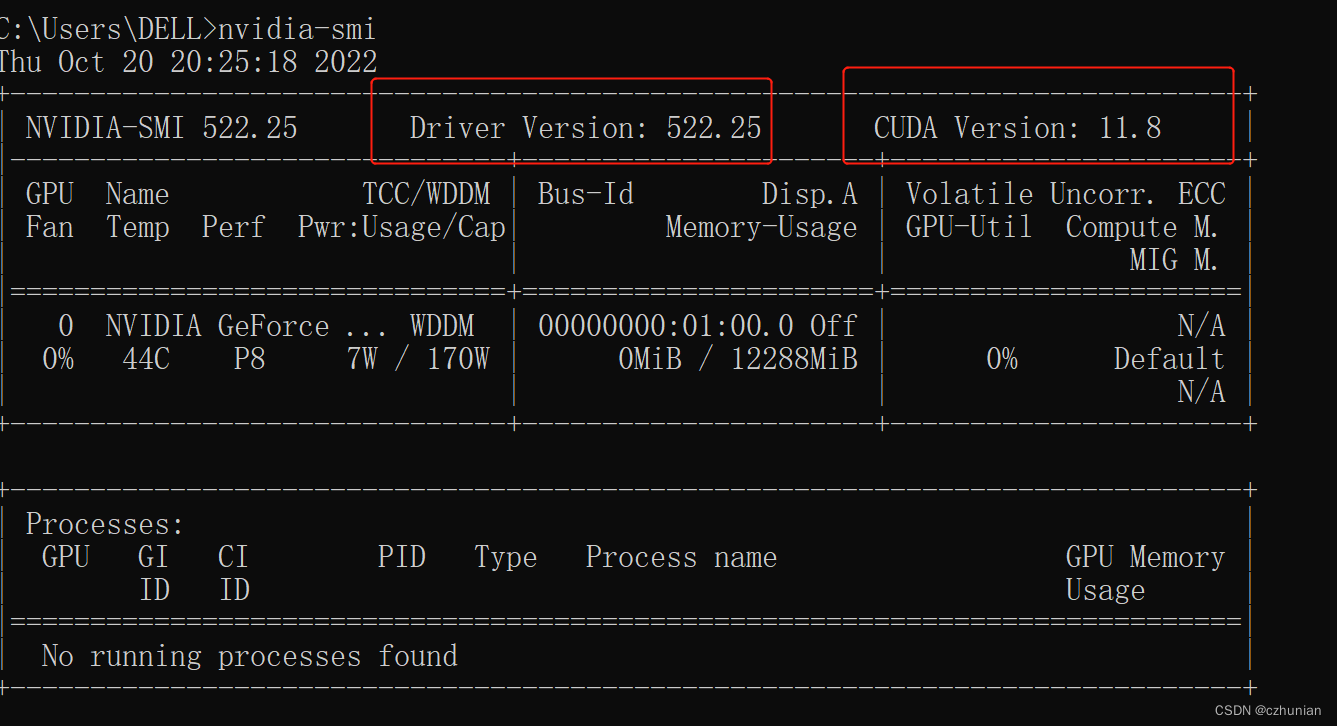Click 'CUDA Version: 11.8' text
The image size is (1337, 726).
click(1017, 128)
